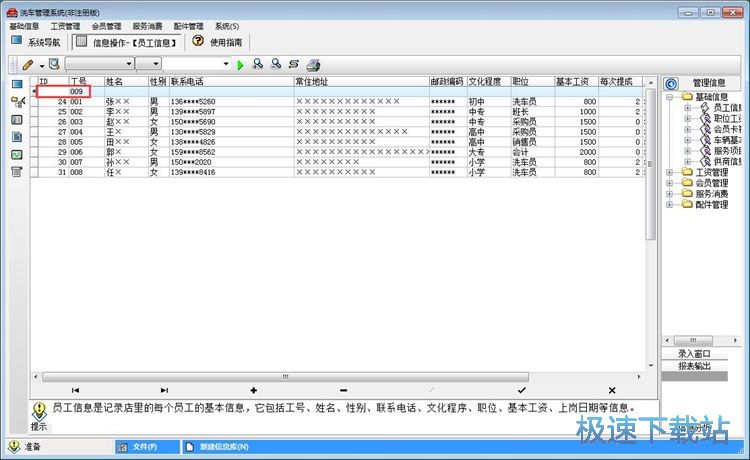Click the blue circular back arrow icon
Viewport: 750px width, 460px height.
(x=671, y=84)
